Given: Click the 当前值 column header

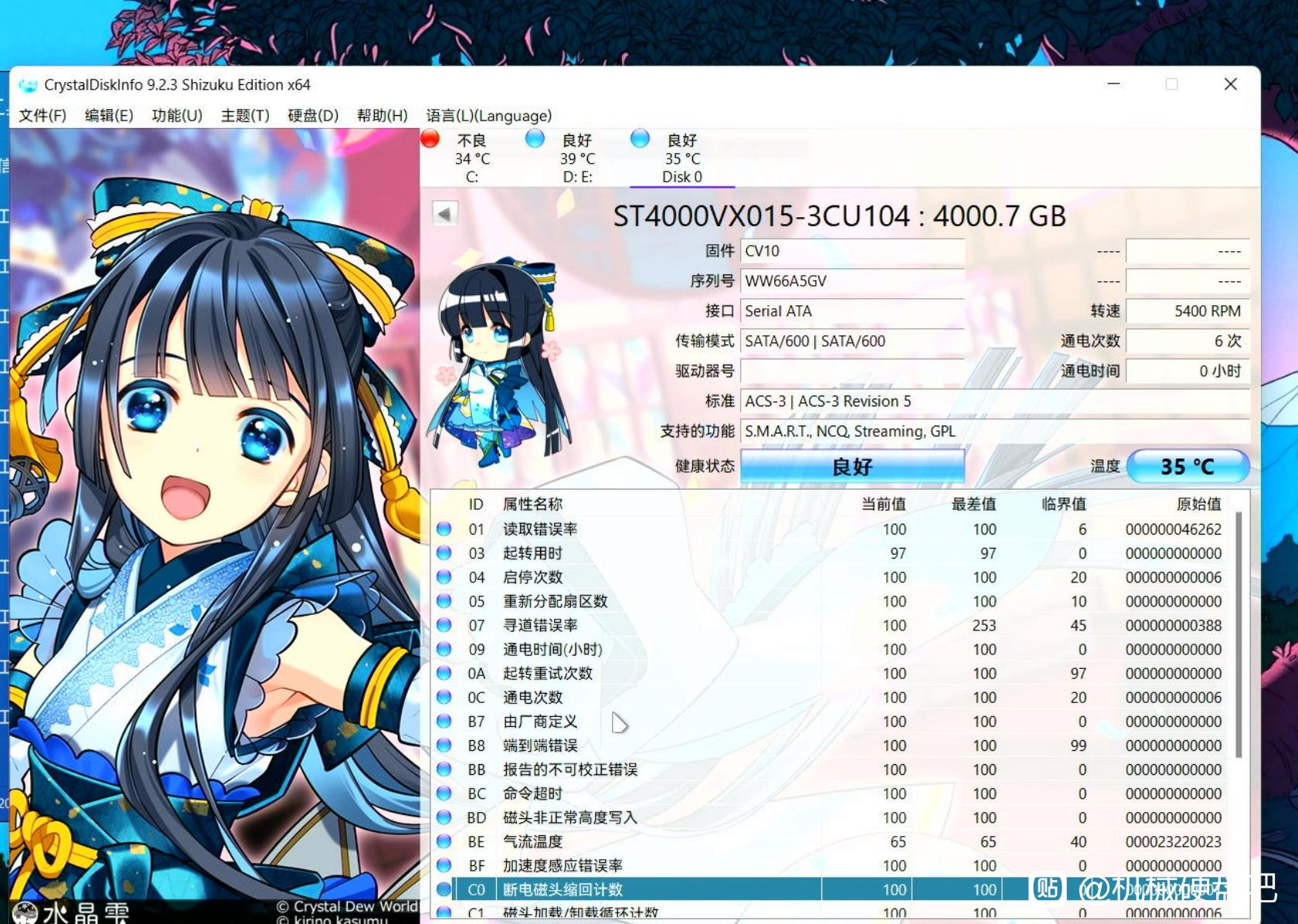Looking at the screenshot, I should 883,504.
